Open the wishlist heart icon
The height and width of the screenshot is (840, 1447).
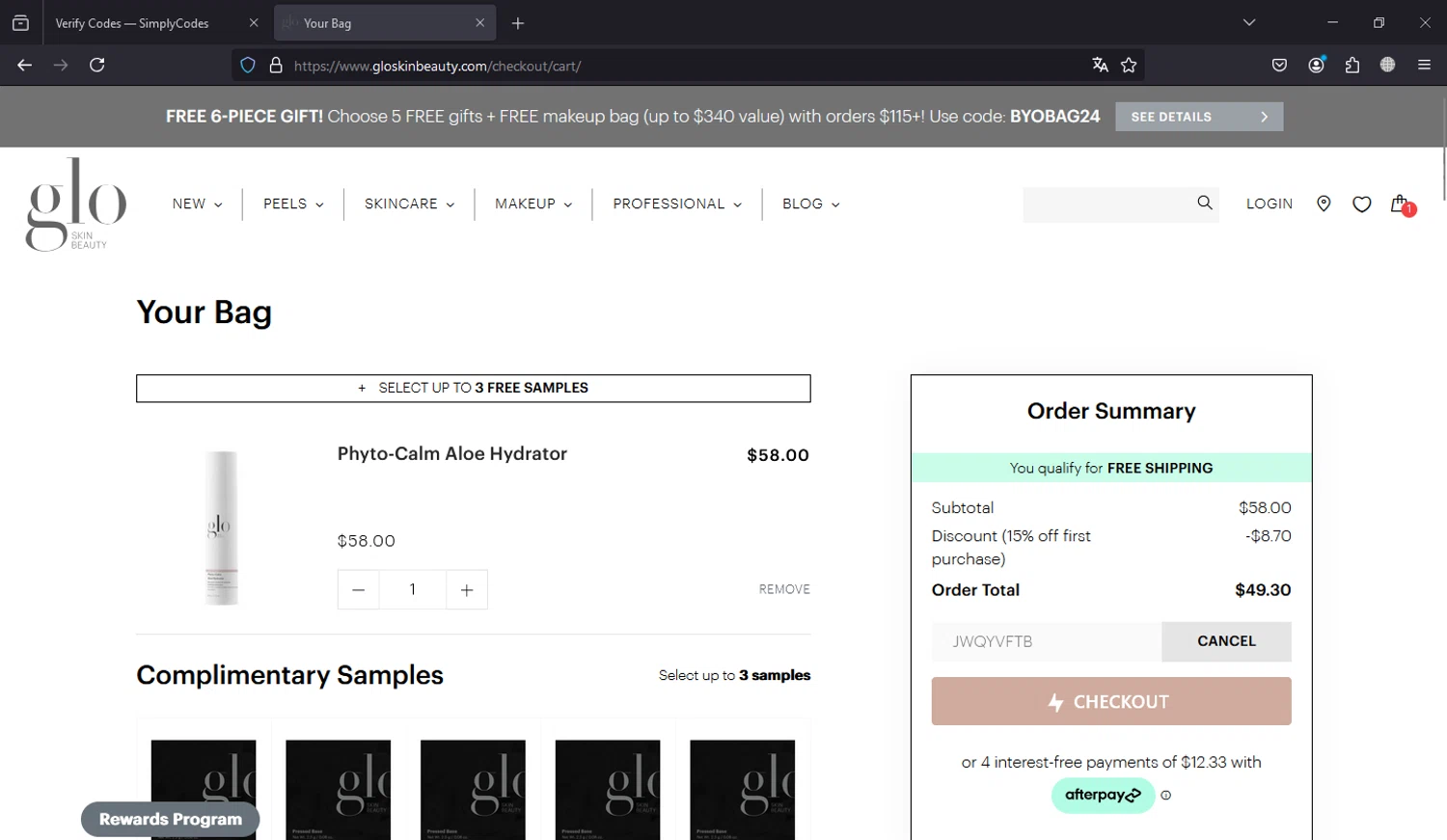point(1361,203)
